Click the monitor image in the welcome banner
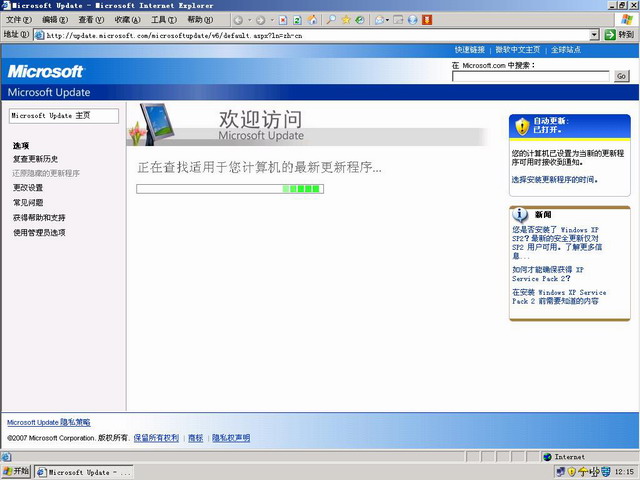The width and height of the screenshot is (640, 480). (x=157, y=124)
